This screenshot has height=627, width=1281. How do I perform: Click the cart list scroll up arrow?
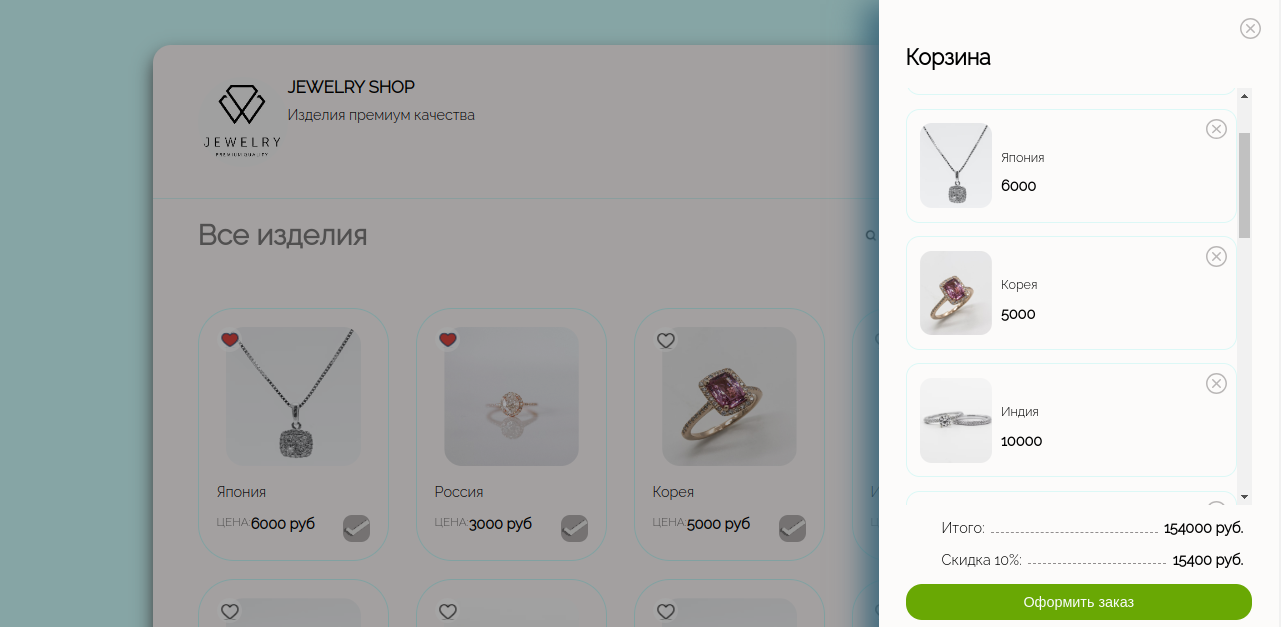(1244, 96)
